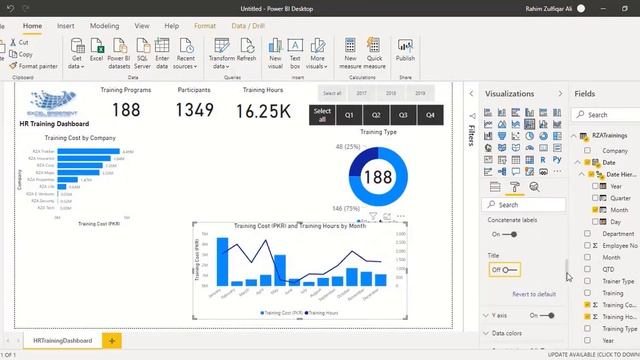Tick the Quarter checkbox in Date Hierarchy

pyautogui.click(x=595, y=198)
